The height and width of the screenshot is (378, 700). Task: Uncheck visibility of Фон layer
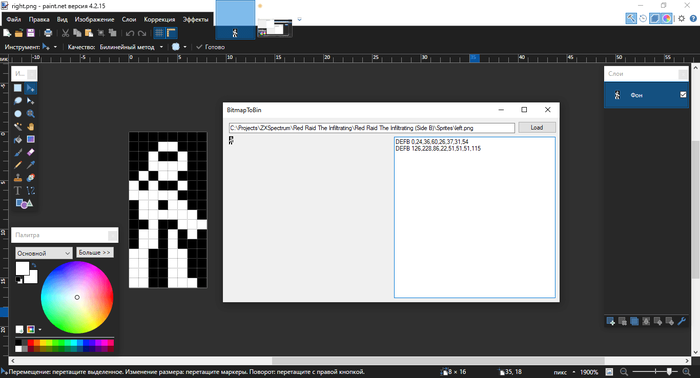pos(683,95)
